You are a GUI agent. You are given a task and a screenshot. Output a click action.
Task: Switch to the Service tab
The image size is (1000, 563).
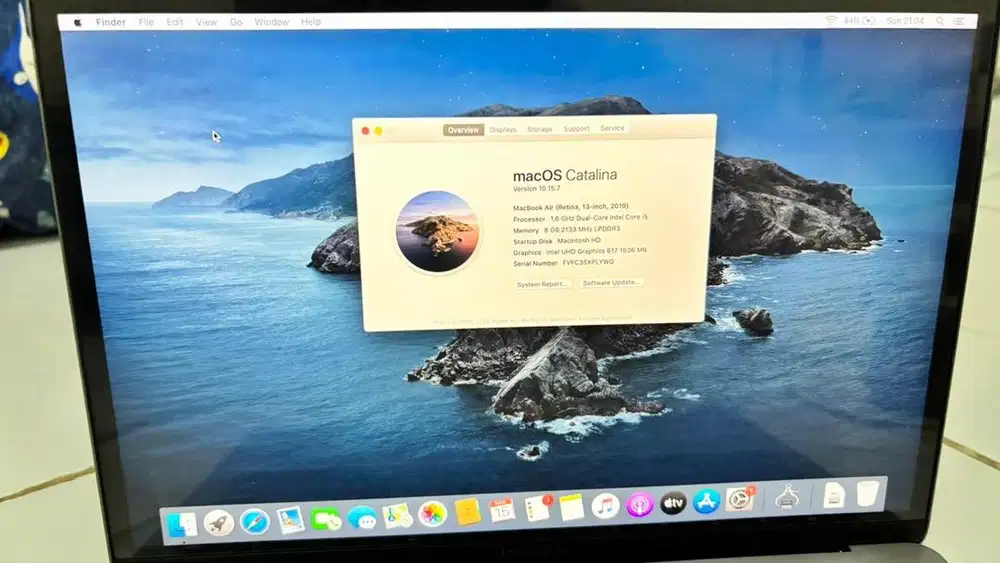point(612,128)
